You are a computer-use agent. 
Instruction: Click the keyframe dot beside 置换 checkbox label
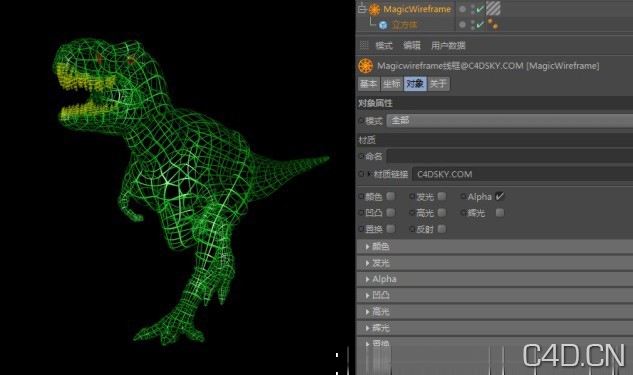(361, 229)
